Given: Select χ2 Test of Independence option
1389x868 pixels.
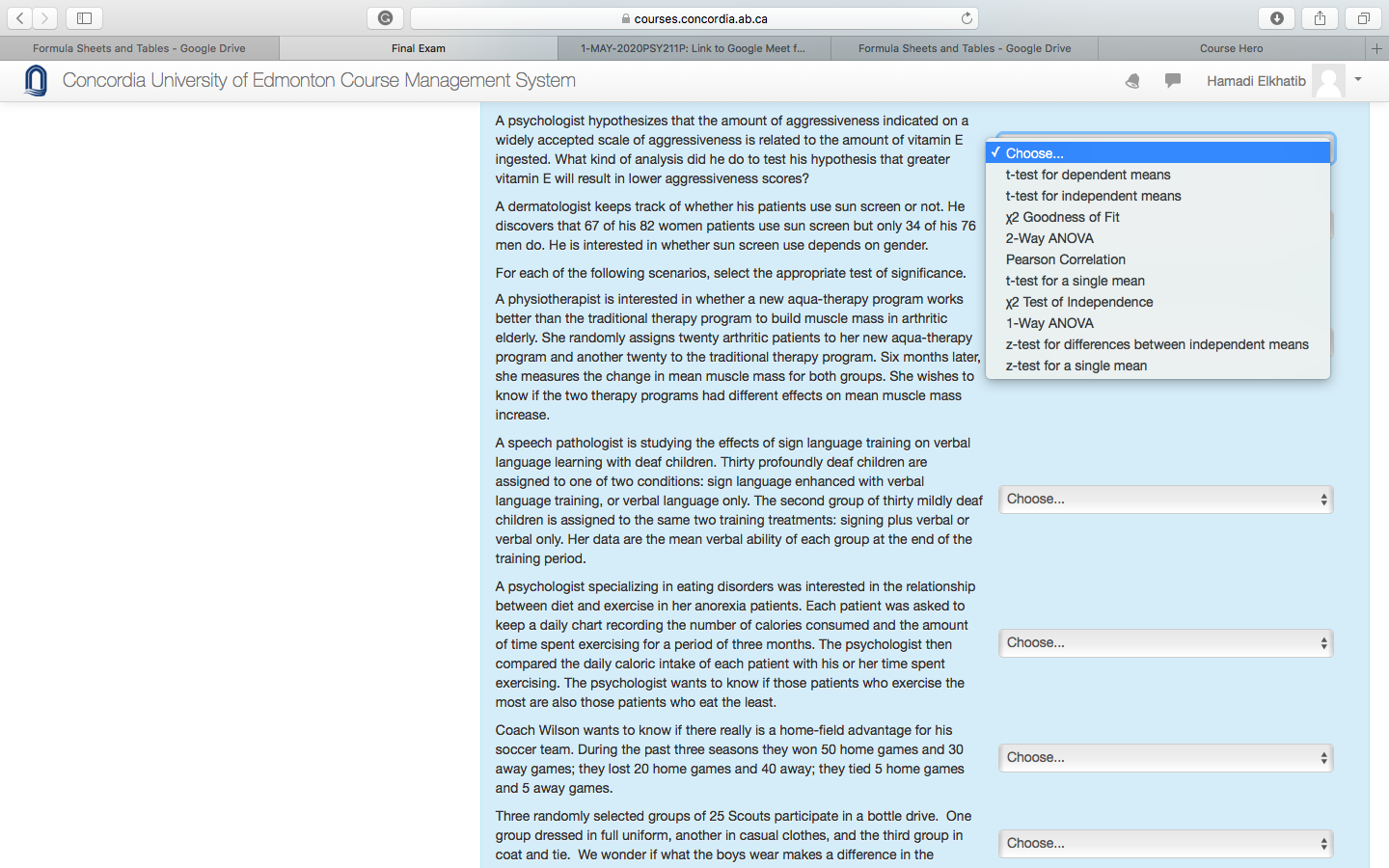Looking at the screenshot, I should pyautogui.click(x=1079, y=302).
